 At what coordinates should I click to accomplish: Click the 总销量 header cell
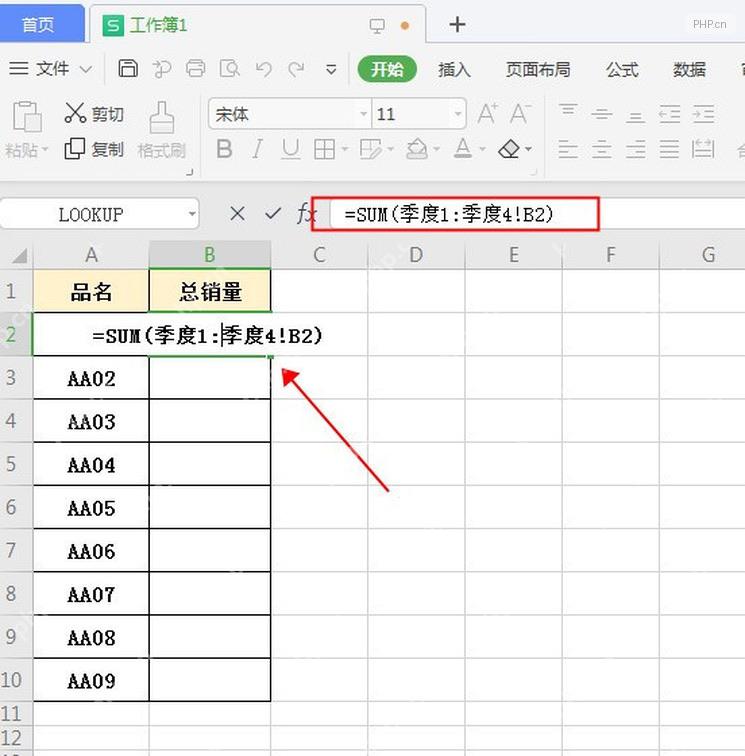(210, 291)
